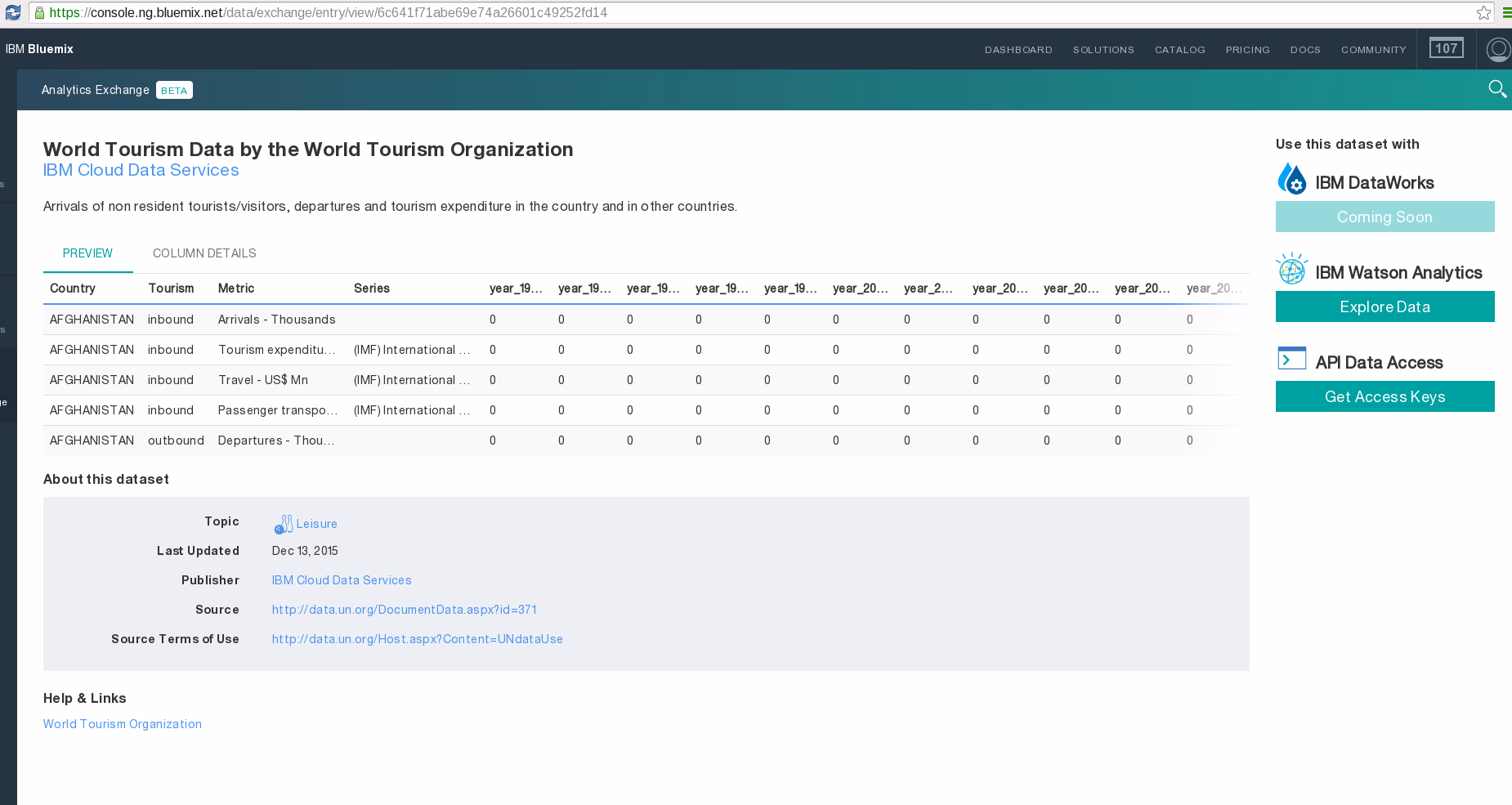Open the IBM Cloud Data Services publisher link
This screenshot has width=1512, height=805.
(342, 580)
